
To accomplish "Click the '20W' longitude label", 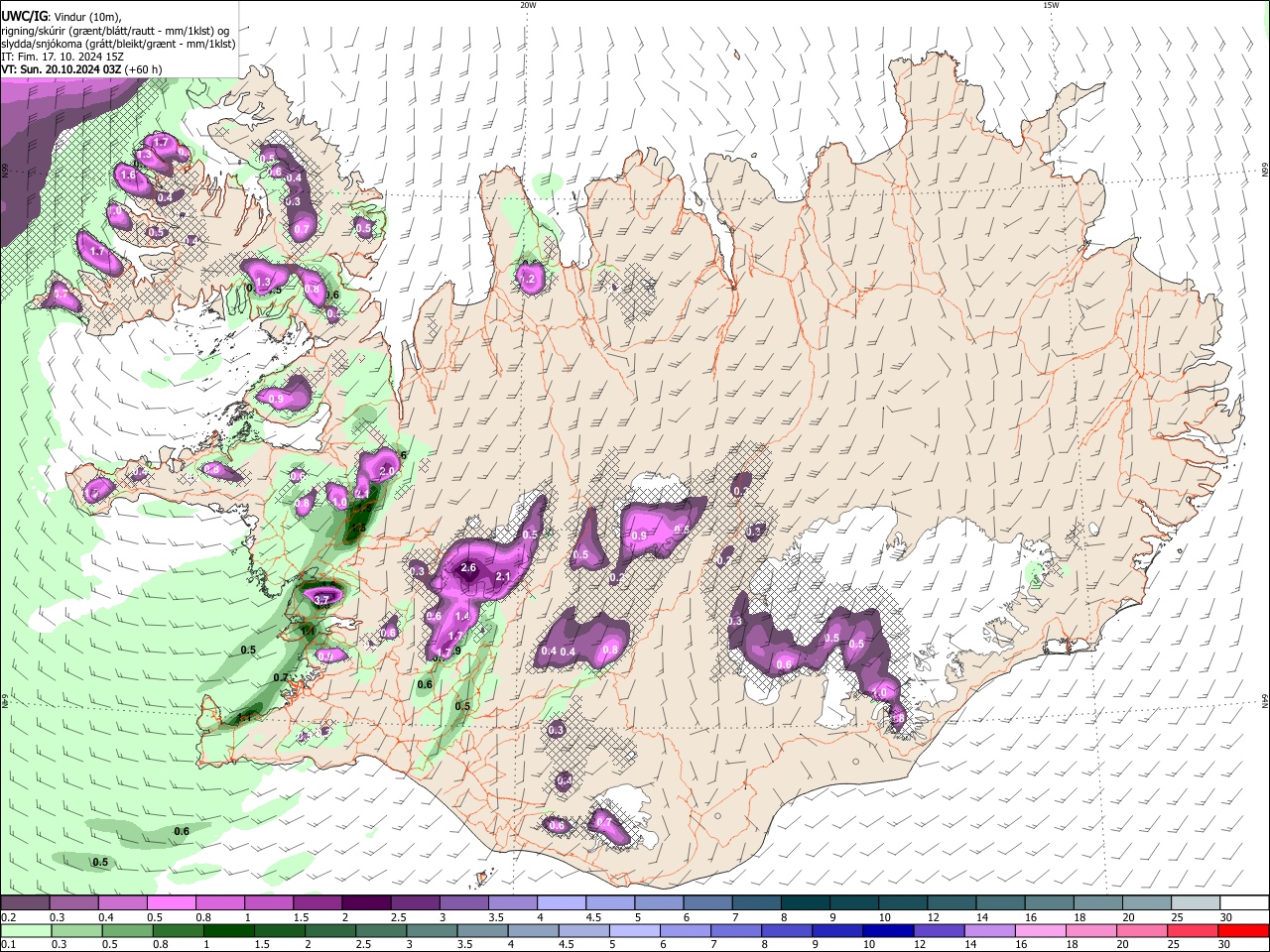I will [x=528, y=5].
